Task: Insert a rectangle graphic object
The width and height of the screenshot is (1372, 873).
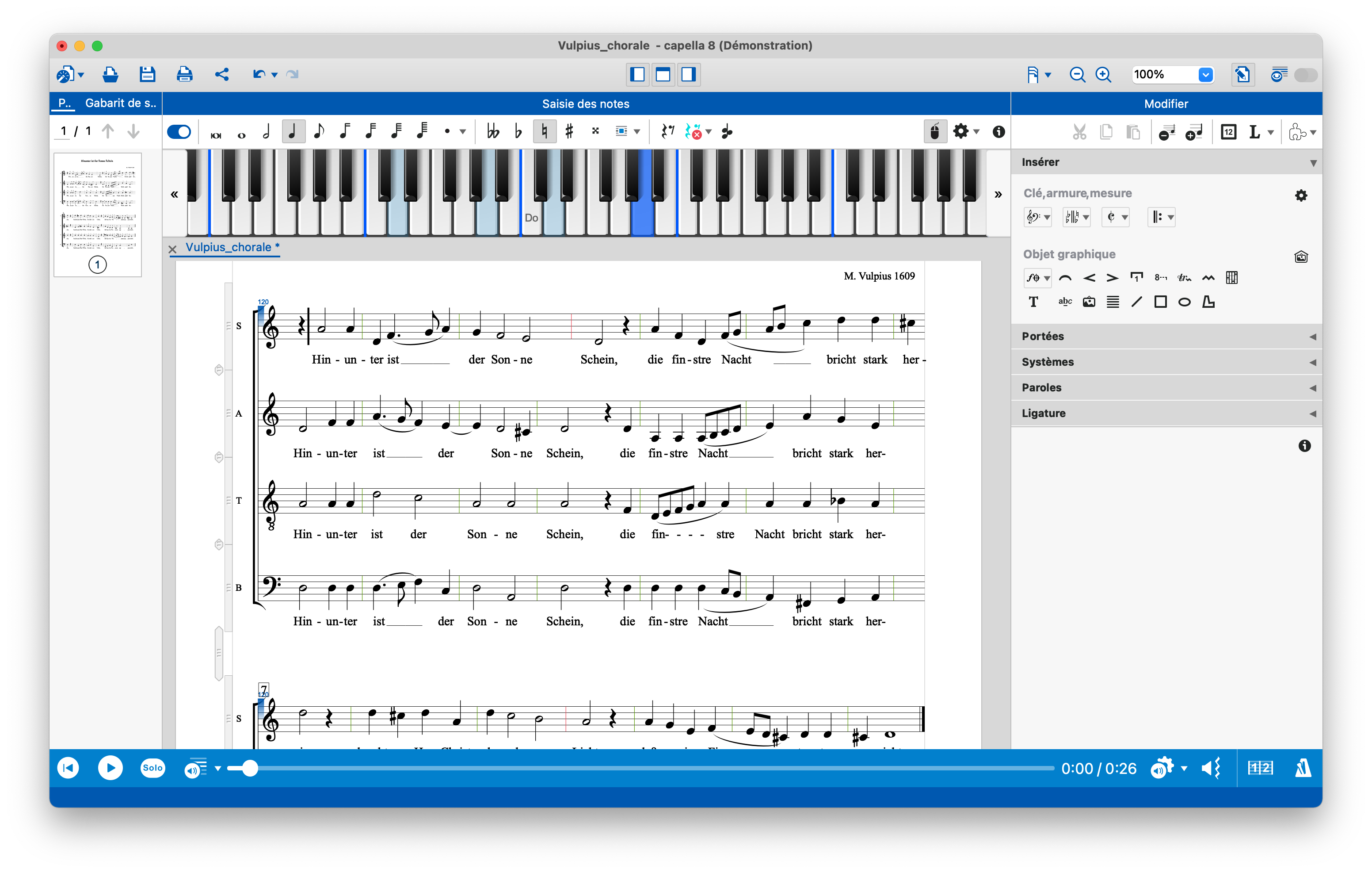Action: tap(1161, 302)
